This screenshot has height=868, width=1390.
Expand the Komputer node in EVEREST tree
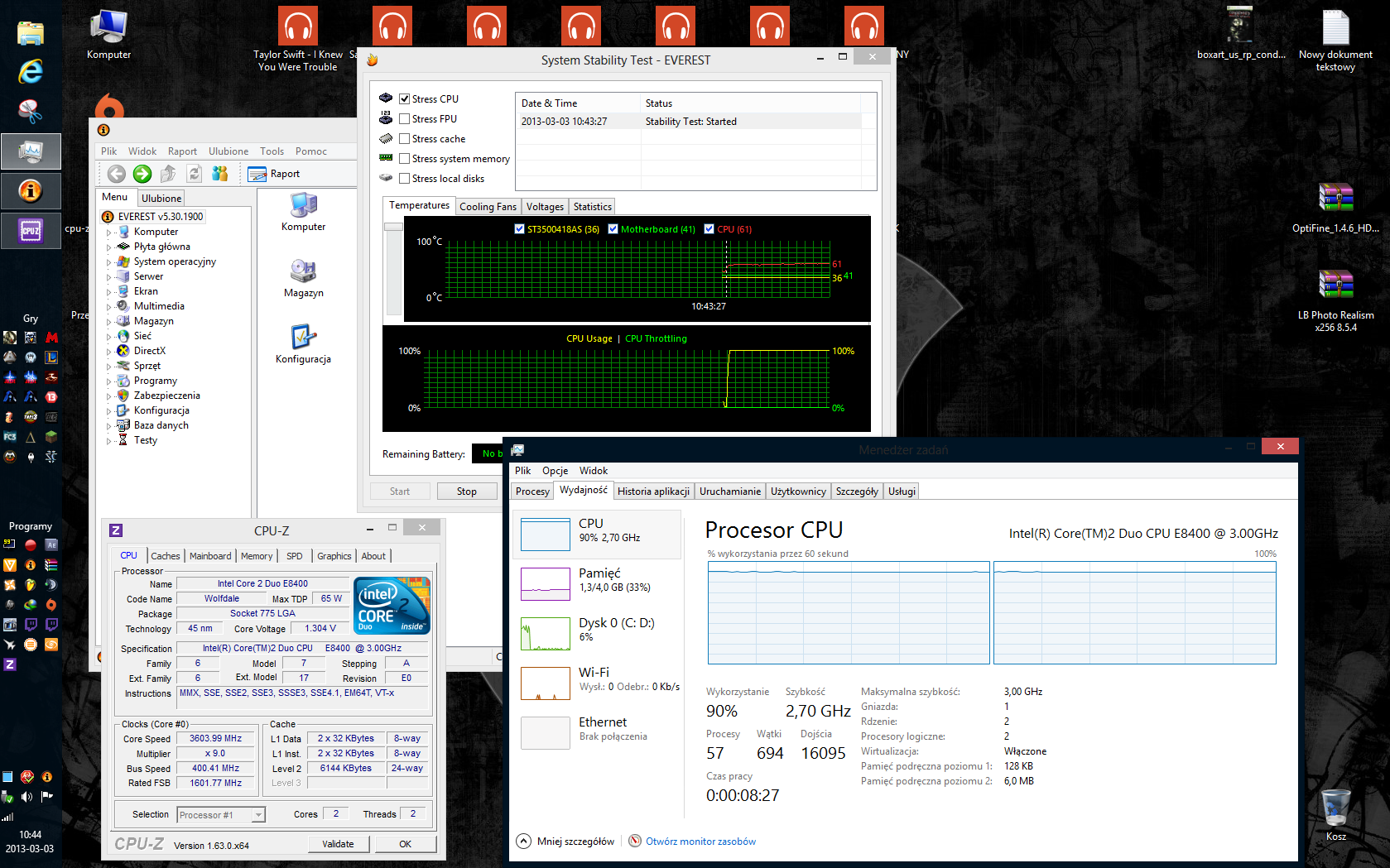click(x=108, y=233)
